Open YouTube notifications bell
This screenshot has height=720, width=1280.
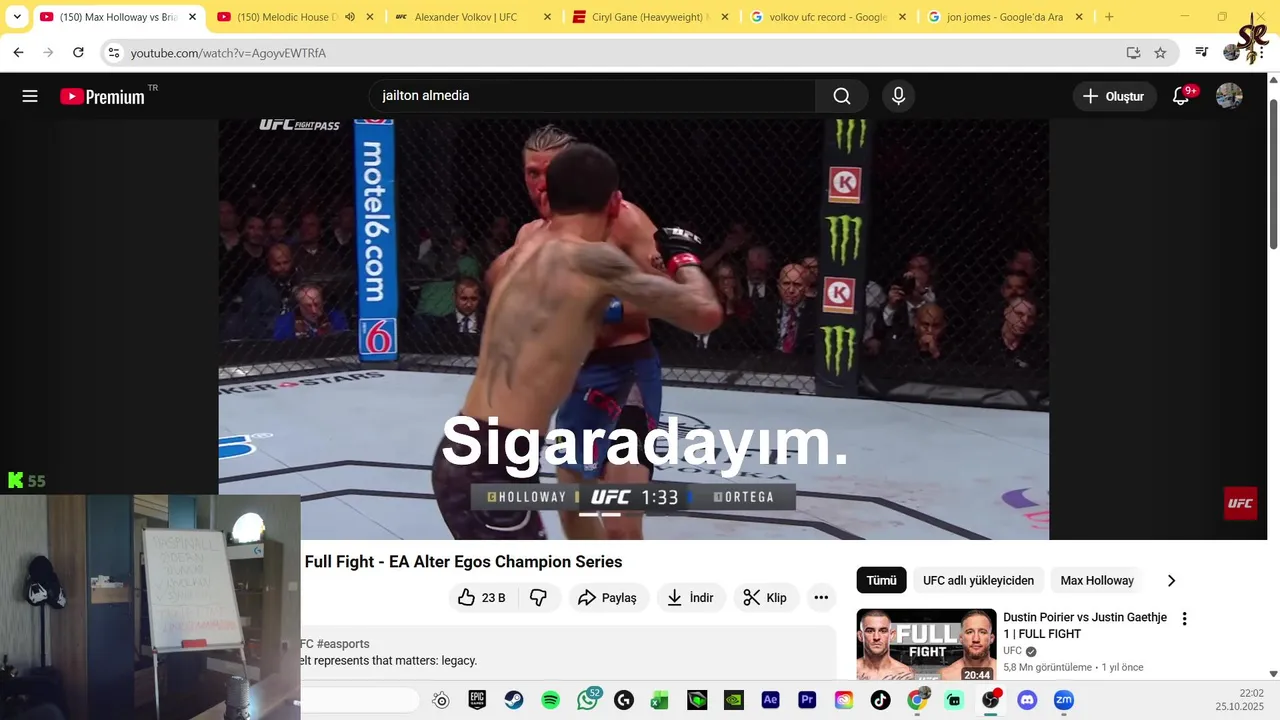pos(1182,96)
